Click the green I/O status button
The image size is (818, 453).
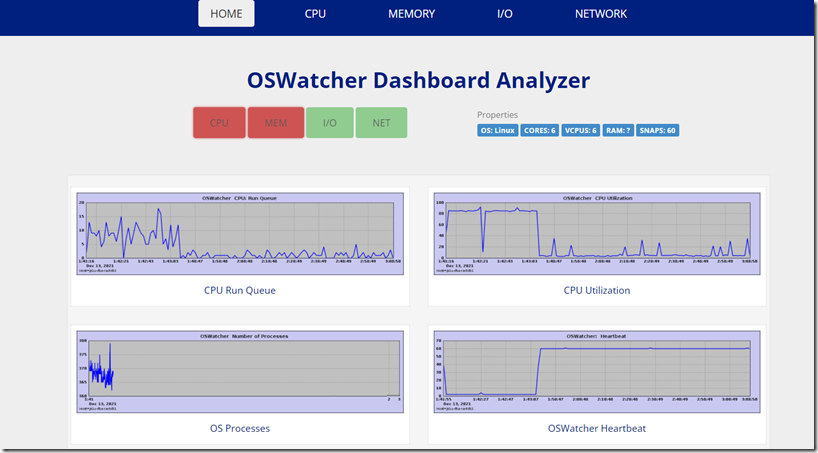click(330, 123)
